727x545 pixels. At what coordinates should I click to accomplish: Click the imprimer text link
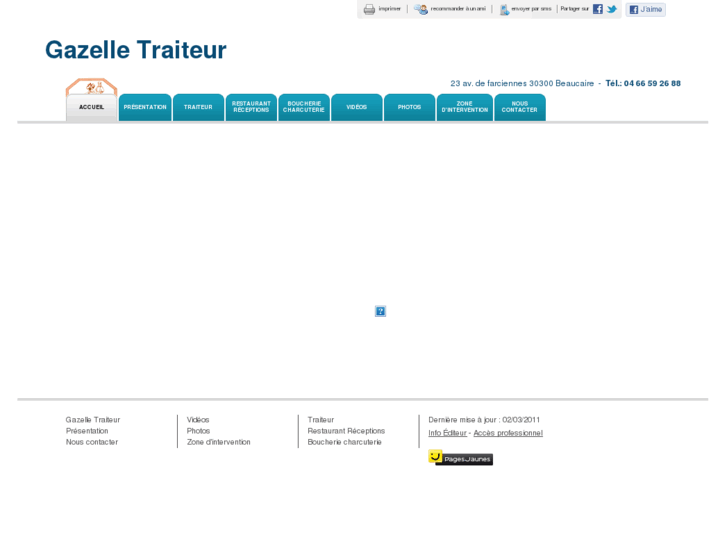point(389,9)
